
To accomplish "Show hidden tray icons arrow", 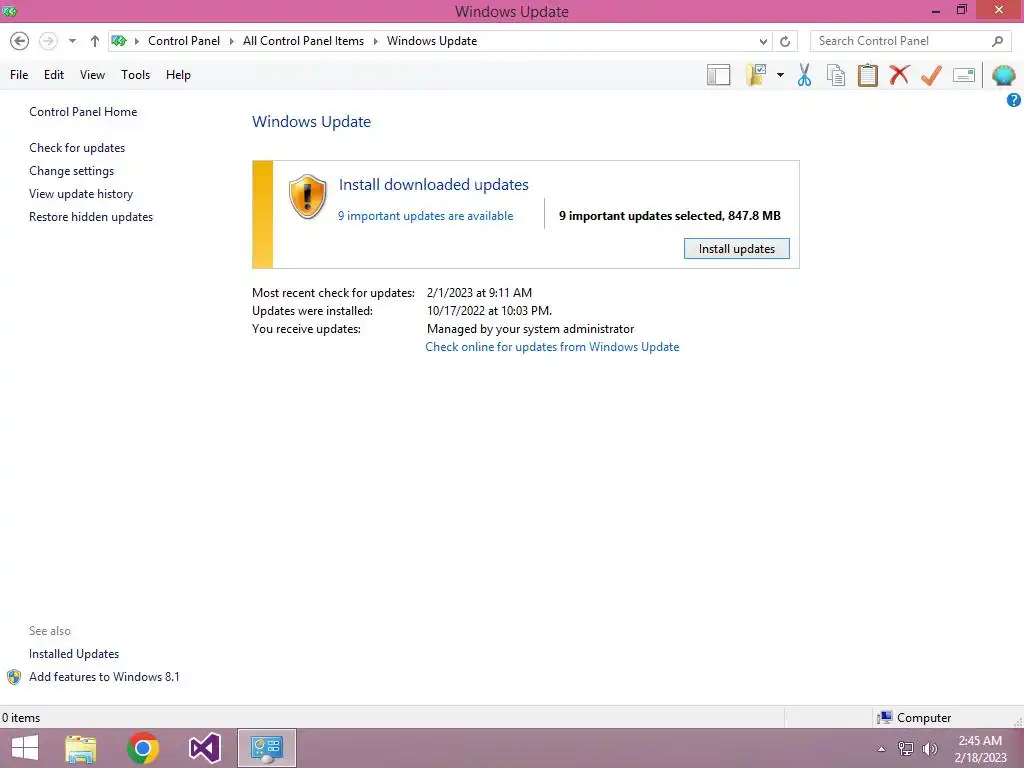I will (882, 749).
